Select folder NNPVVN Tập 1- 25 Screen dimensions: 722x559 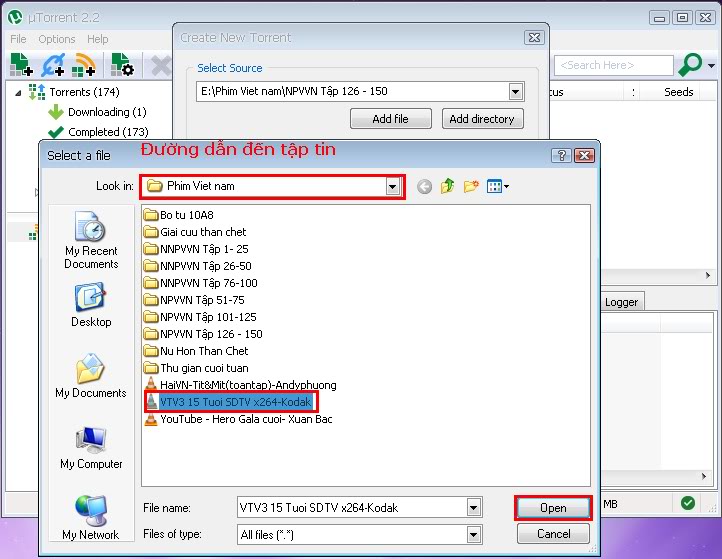(196, 249)
